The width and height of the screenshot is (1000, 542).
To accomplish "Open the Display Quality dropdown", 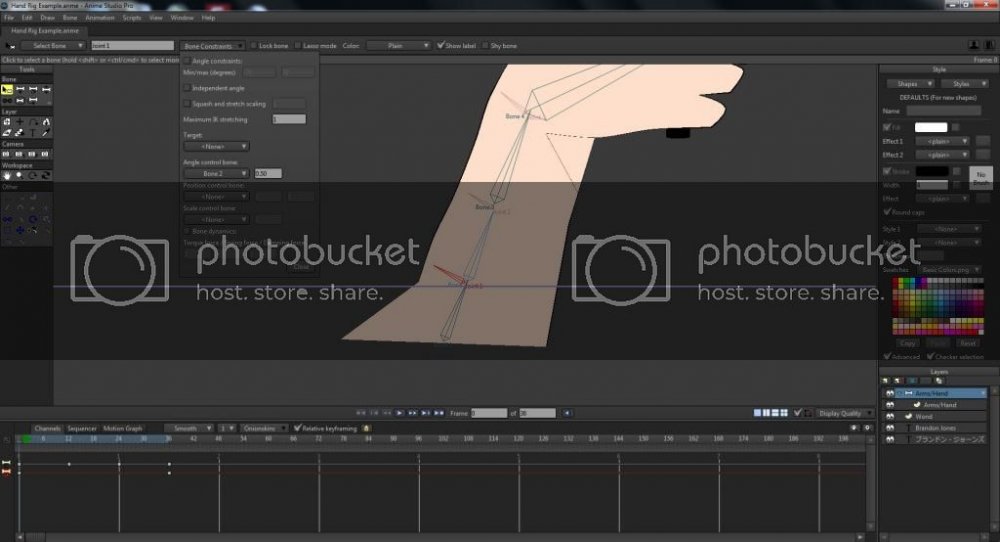I will coord(844,413).
